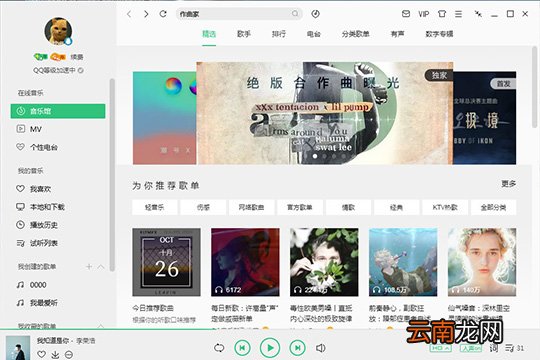Open 我喜欢 favorites list
This screenshot has width=540, height=360.
33,189
